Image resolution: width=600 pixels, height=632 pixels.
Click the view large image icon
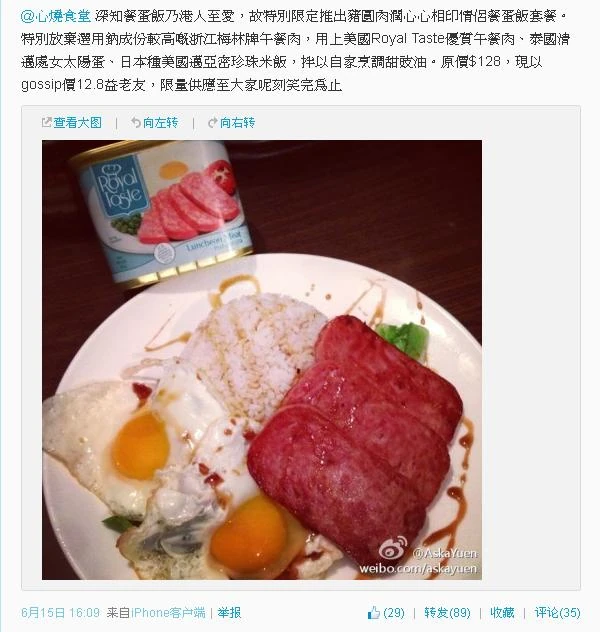point(46,122)
